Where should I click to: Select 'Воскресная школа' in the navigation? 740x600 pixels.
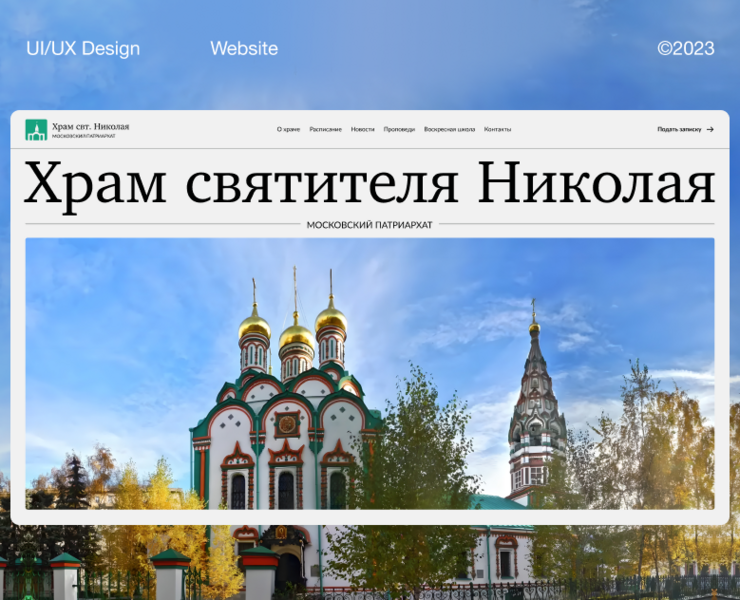[x=449, y=129]
